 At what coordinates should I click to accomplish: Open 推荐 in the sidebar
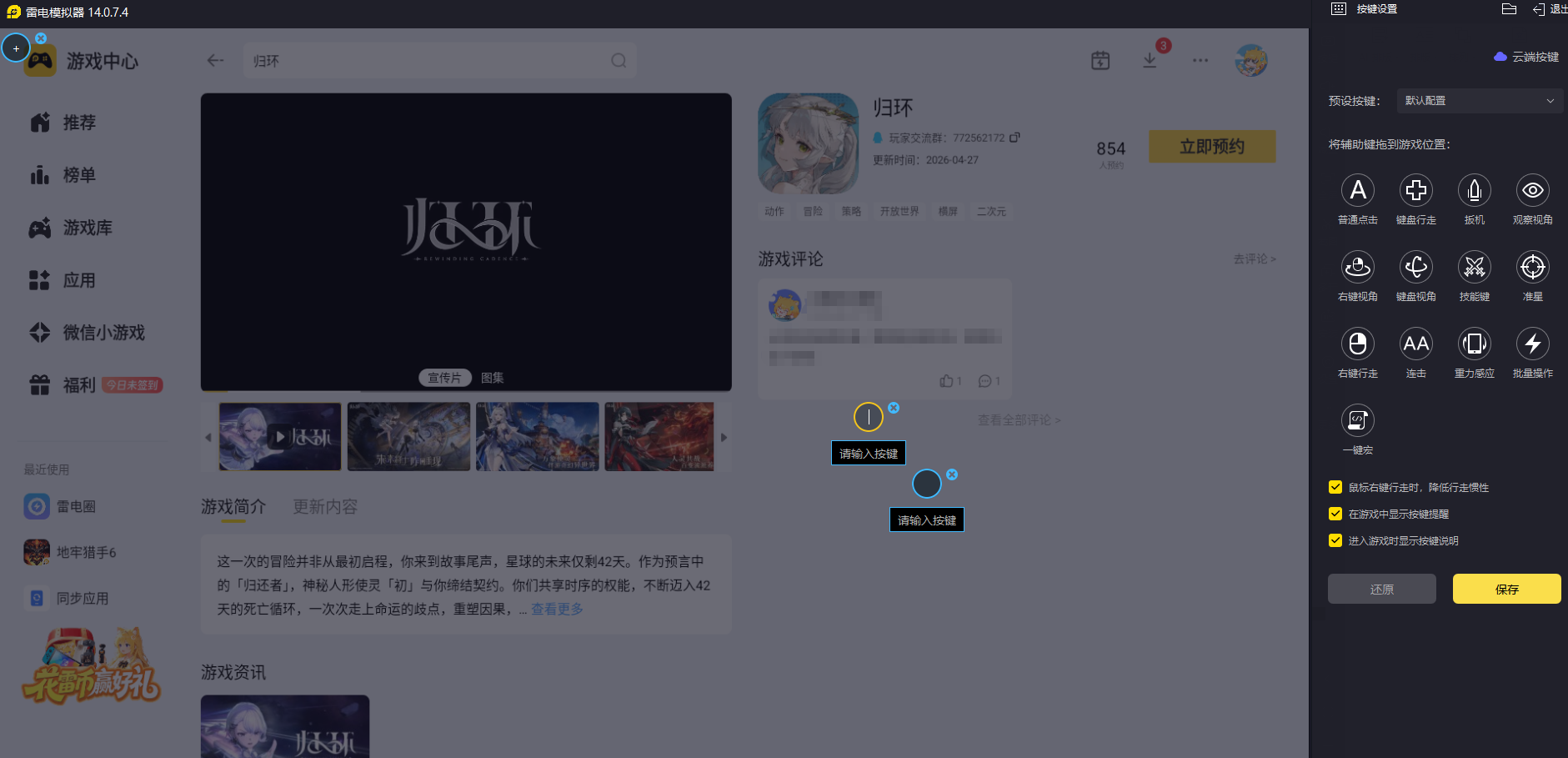(63, 123)
